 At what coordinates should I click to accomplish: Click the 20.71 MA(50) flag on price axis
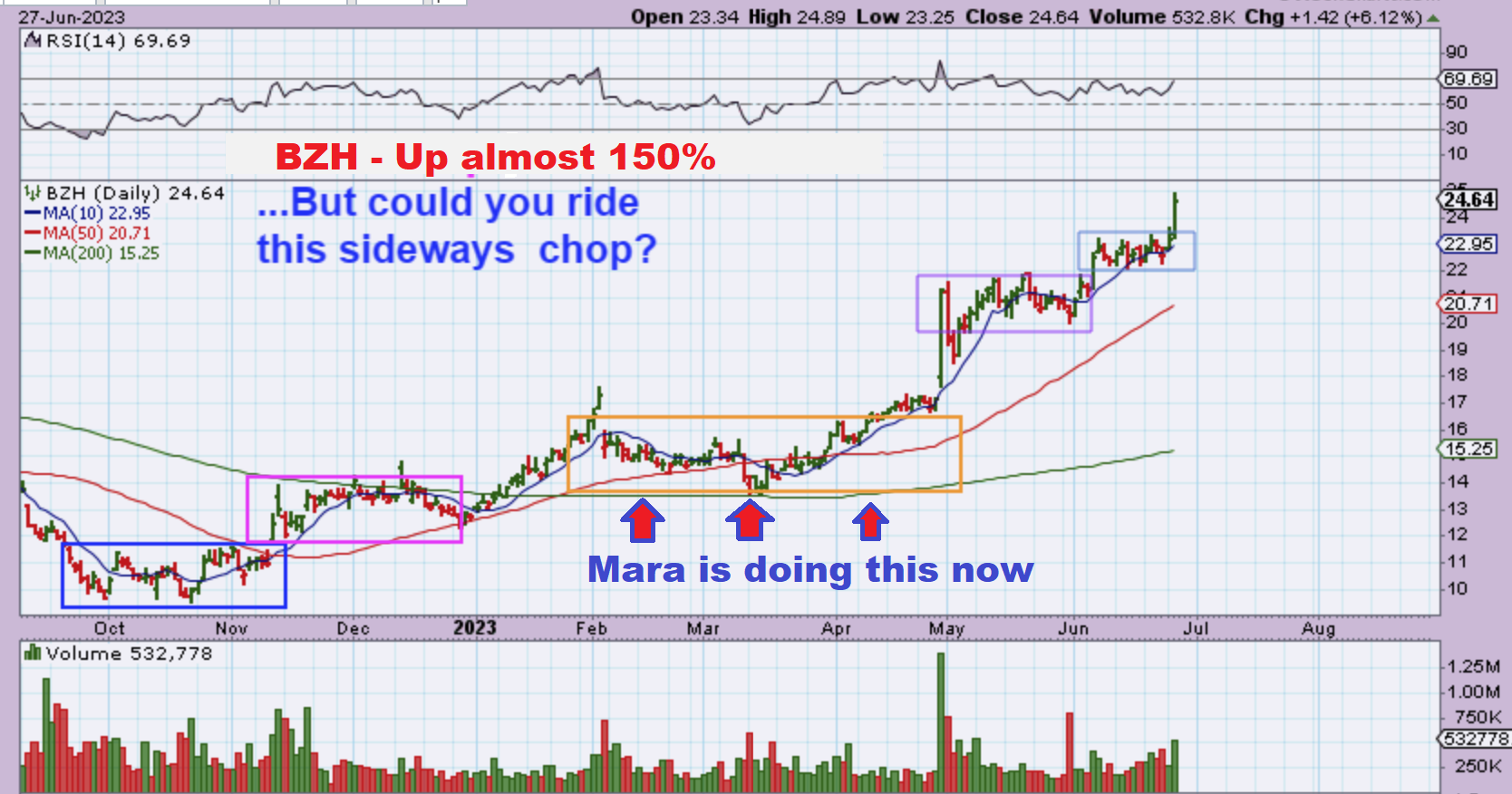pos(1468,304)
